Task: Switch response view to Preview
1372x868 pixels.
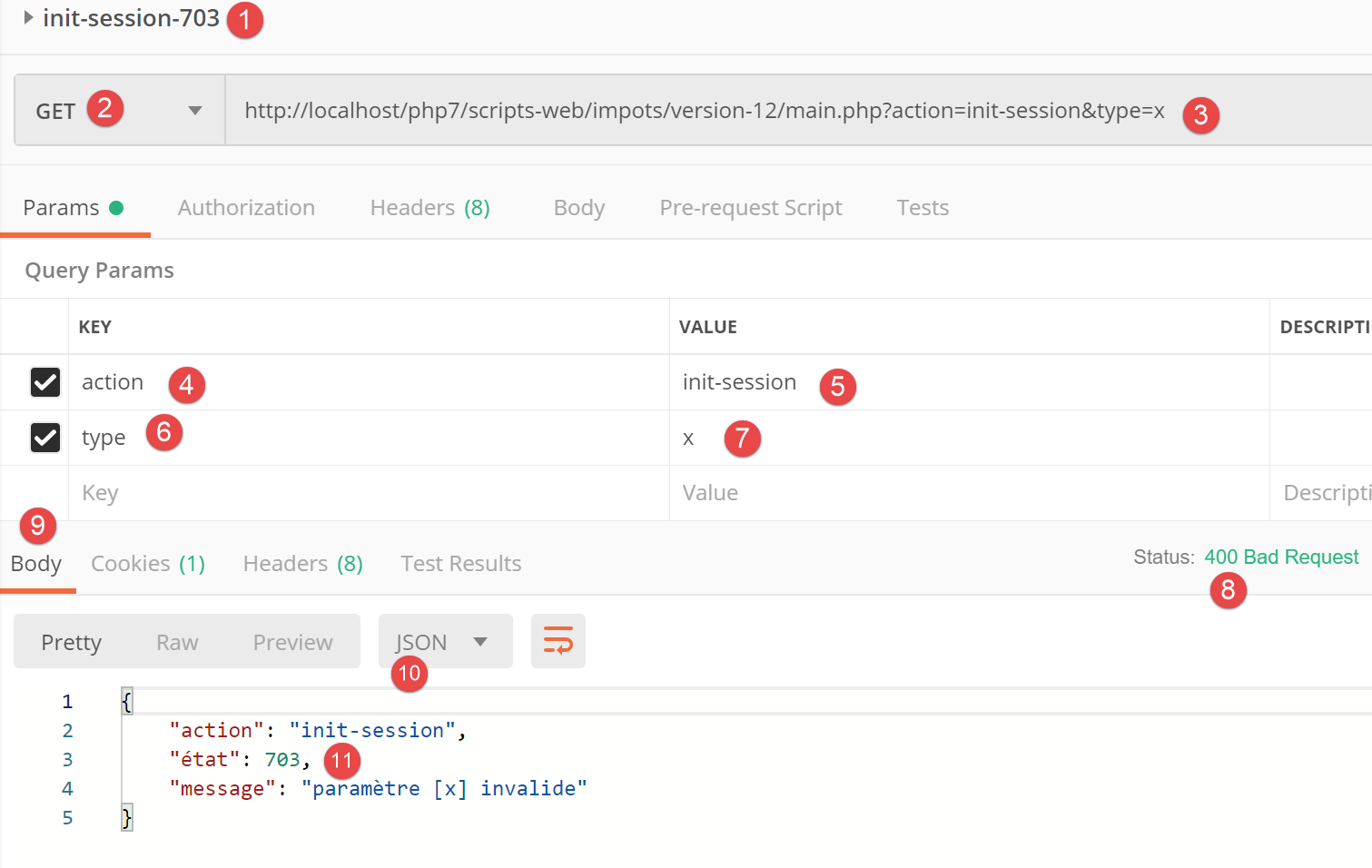Action: coord(292,643)
